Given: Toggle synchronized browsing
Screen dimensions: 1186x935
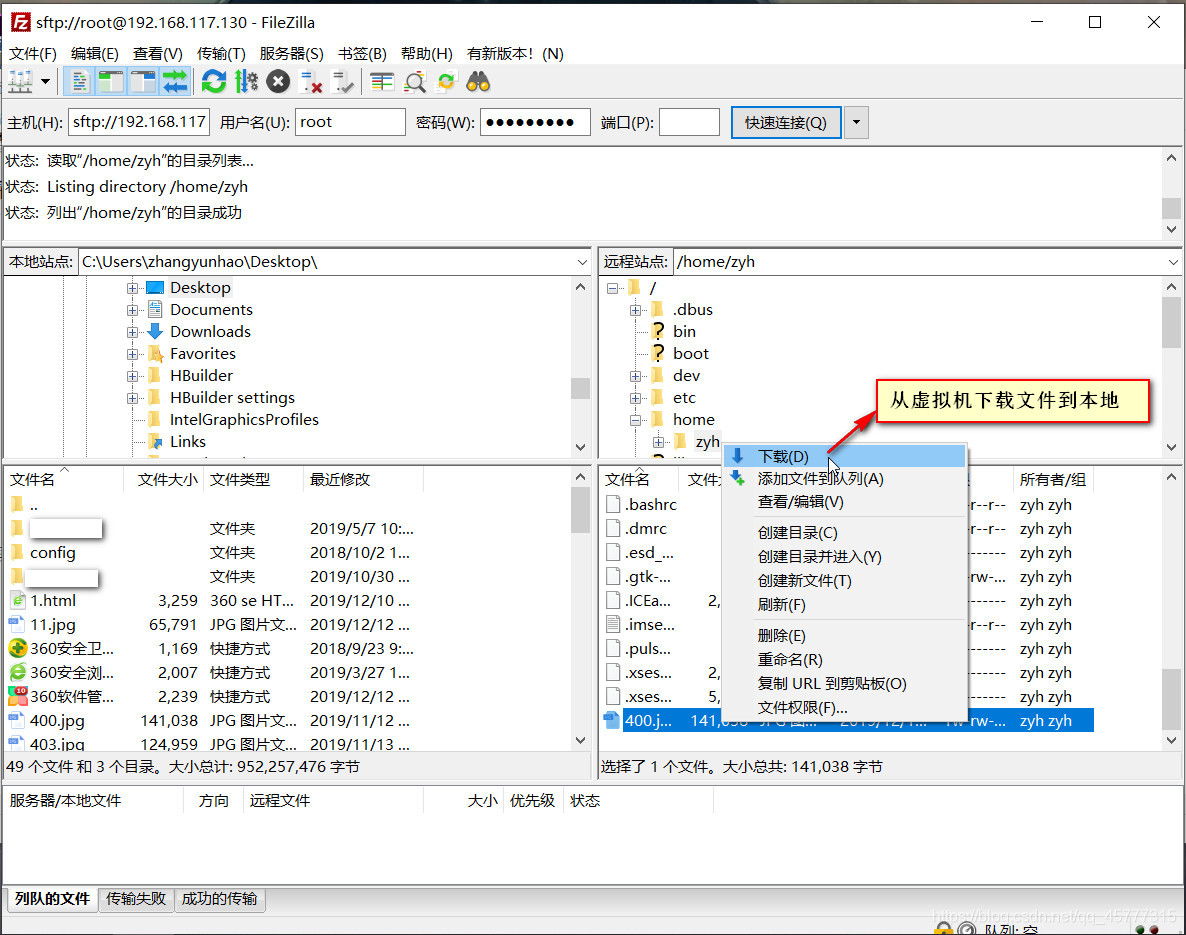Looking at the screenshot, I should [x=446, y=82].
